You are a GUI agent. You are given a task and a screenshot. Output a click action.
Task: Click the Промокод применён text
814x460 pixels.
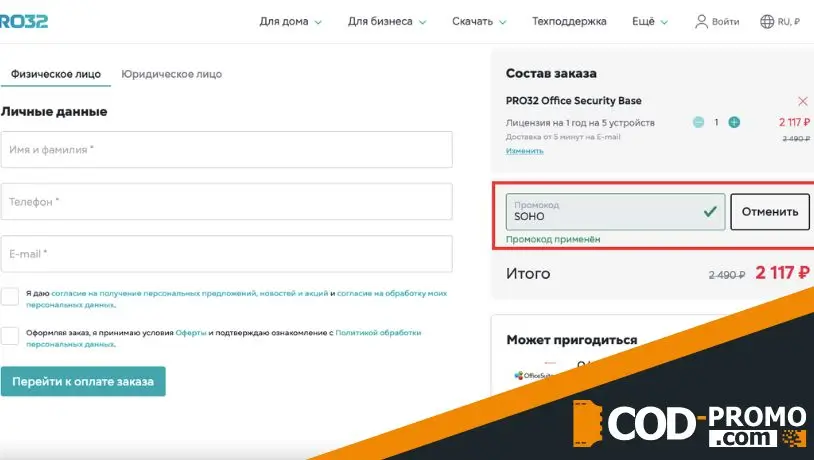coord(553,239)
